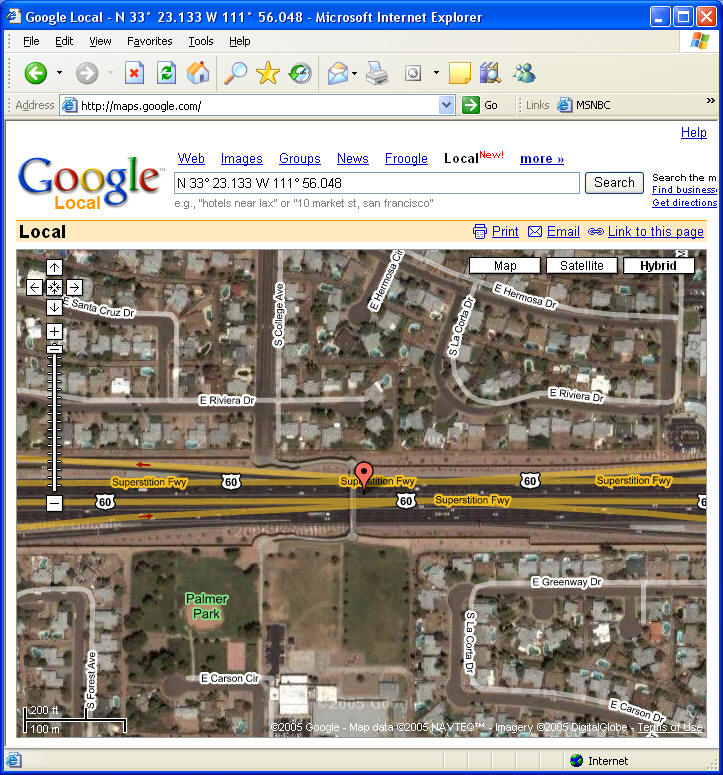Click the Help link at top right

(x=693, y=132)
